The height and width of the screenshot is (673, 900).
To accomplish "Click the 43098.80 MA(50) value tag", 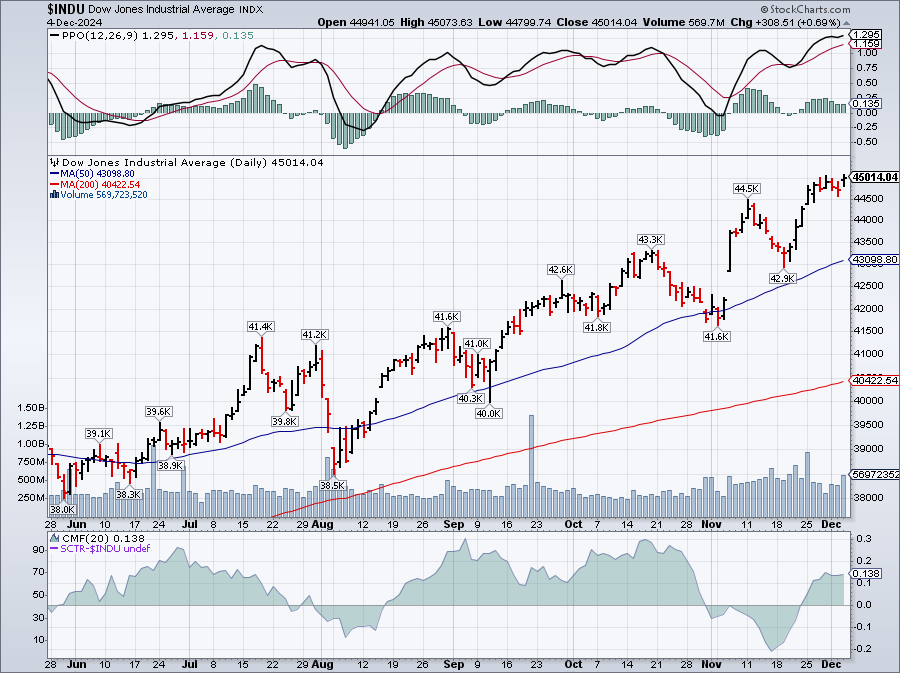I will pyautogui.click(x=872, y=260).
